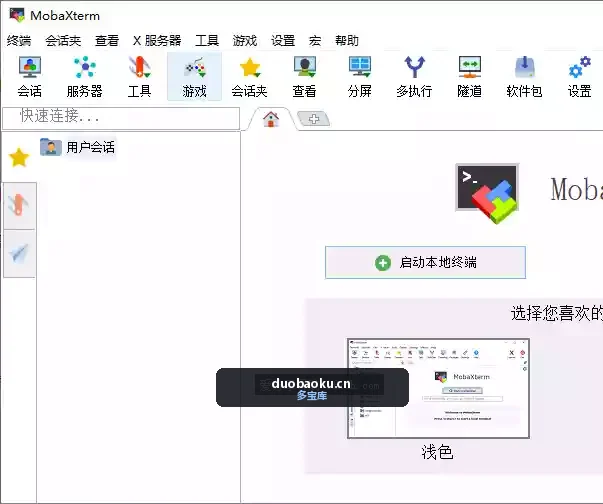Image resolution: width=603 pixels, height=504 pixels.
Task: Open the 多执行 (MultiExec) toolbar icon
Action: (x=414, y=77)
